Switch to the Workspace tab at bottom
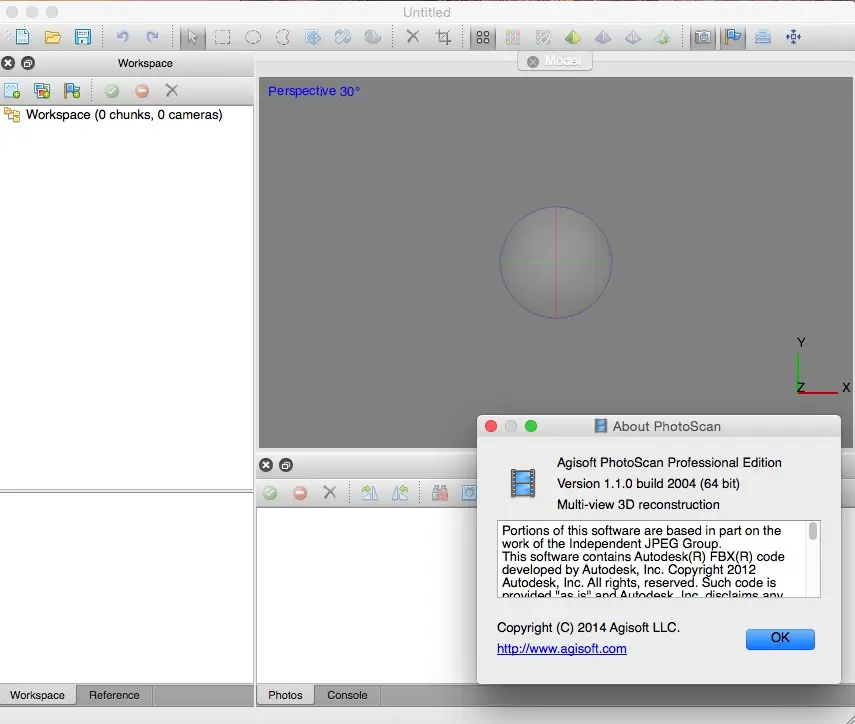Viewport: 855px width, 724px height. 38,695
